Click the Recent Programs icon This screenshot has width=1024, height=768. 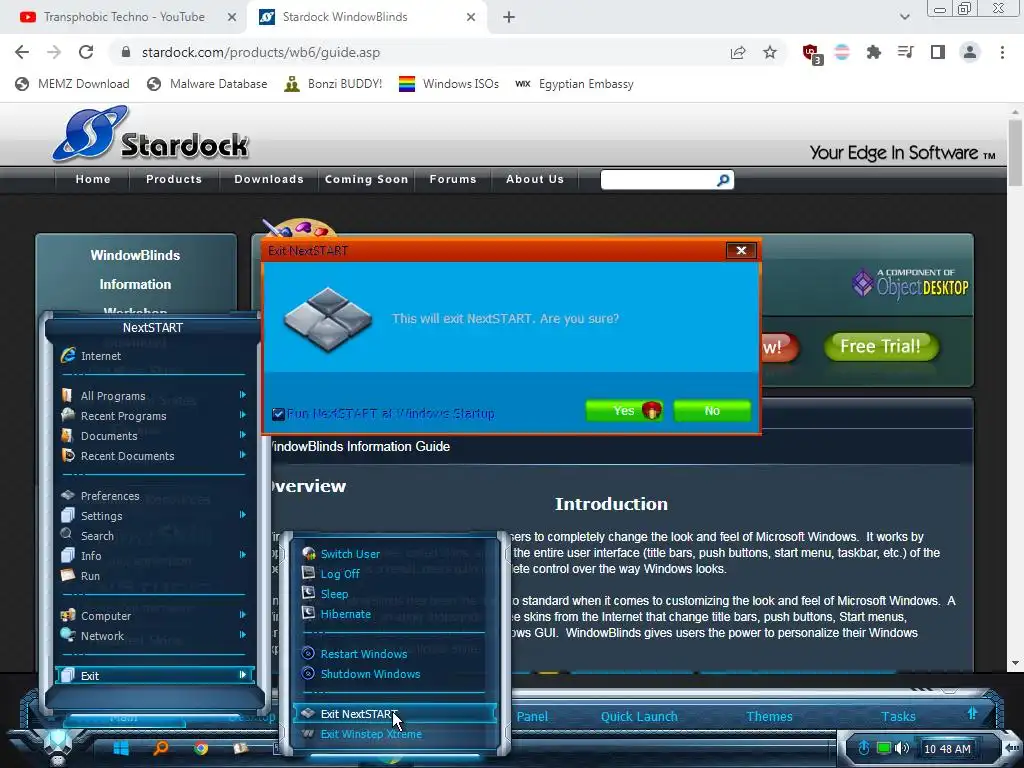pos(67,415)
